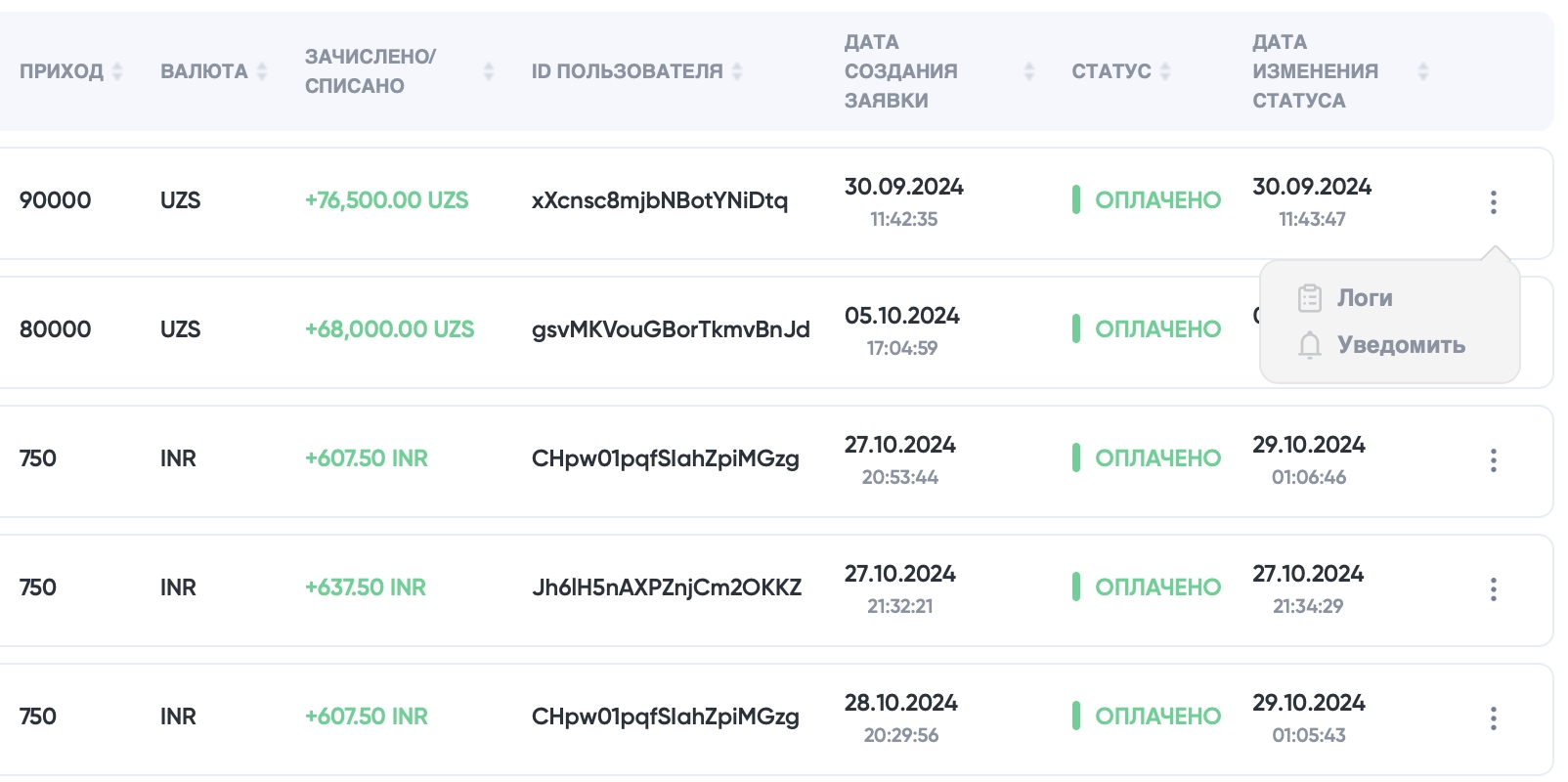Image resolution: width=1568 pixels, height=782 pixels.
Task: Click the bell icon next to Уведомить
Action: 1310,345
